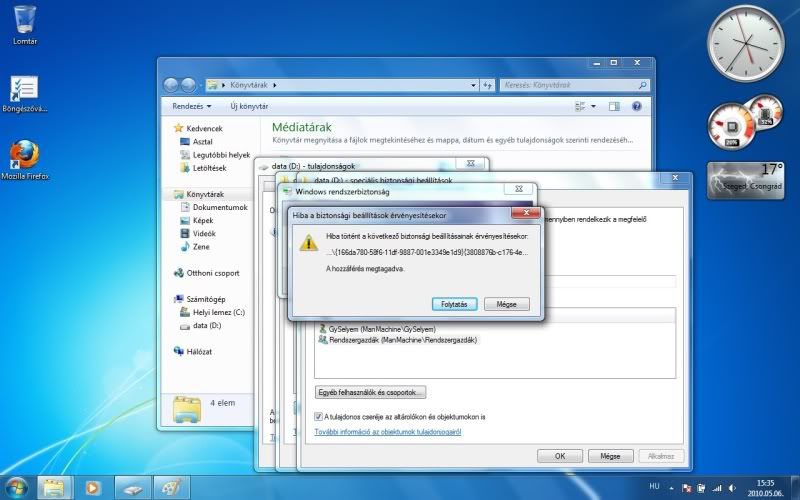Screen dimensions: 800x500
Task: Open the Lomtár recycle bin icon
Action: tap(26, 20)
